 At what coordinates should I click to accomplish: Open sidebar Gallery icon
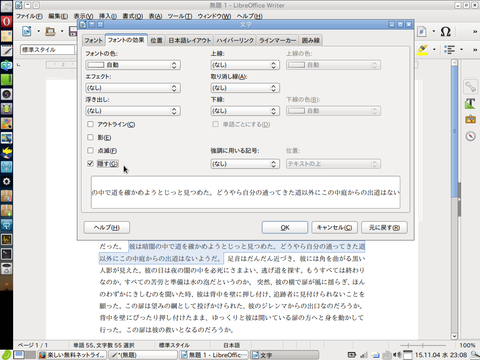pos(470,119)
